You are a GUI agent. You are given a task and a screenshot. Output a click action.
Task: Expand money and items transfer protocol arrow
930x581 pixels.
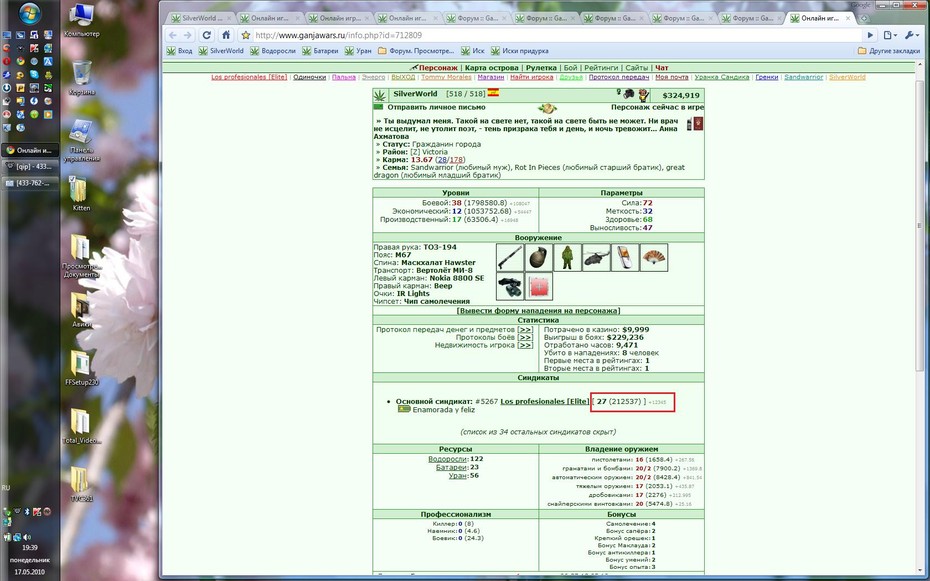click(525, 330)
